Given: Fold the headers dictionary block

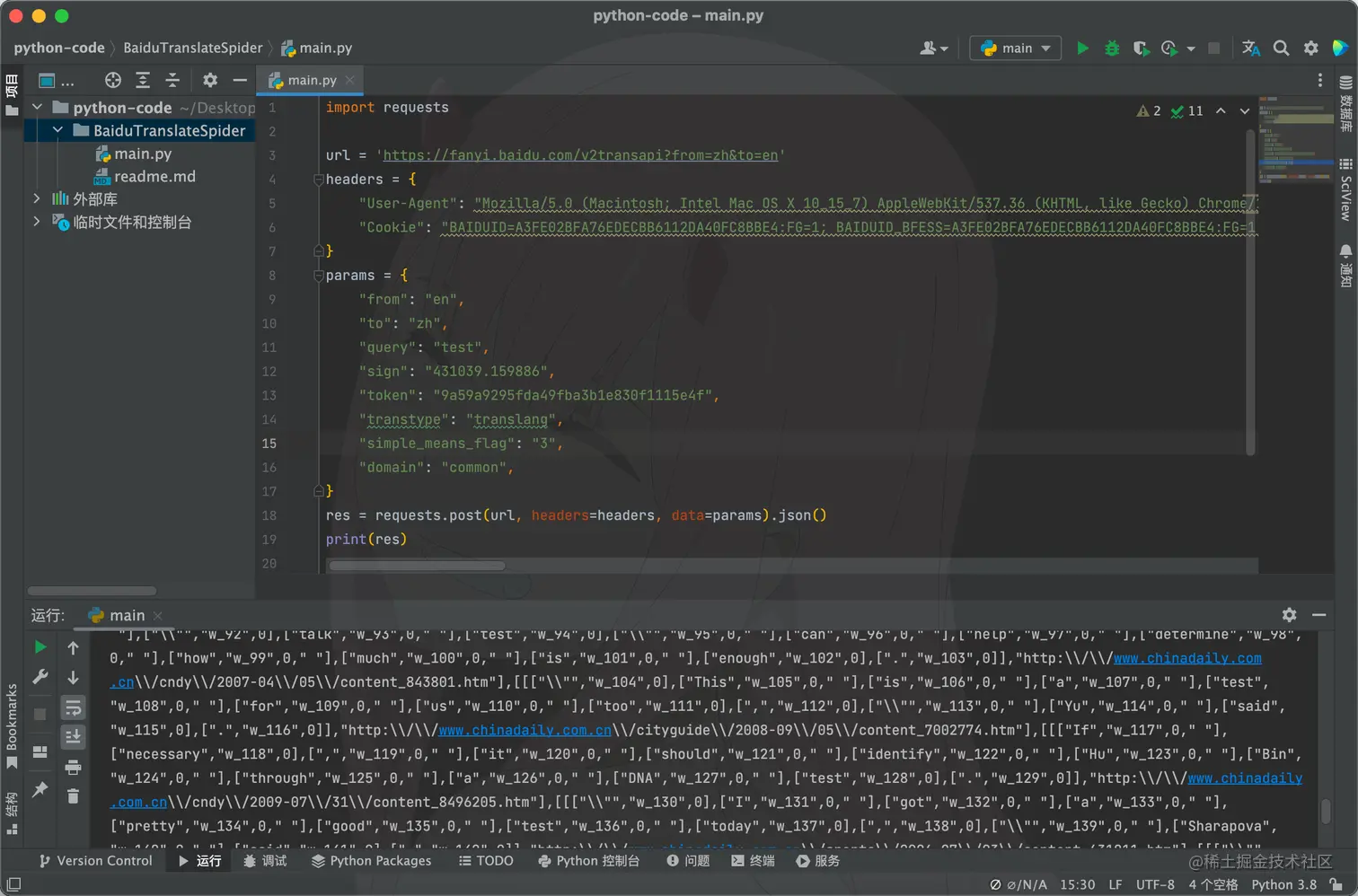Looking at the screenshot, I should (318, 180).
